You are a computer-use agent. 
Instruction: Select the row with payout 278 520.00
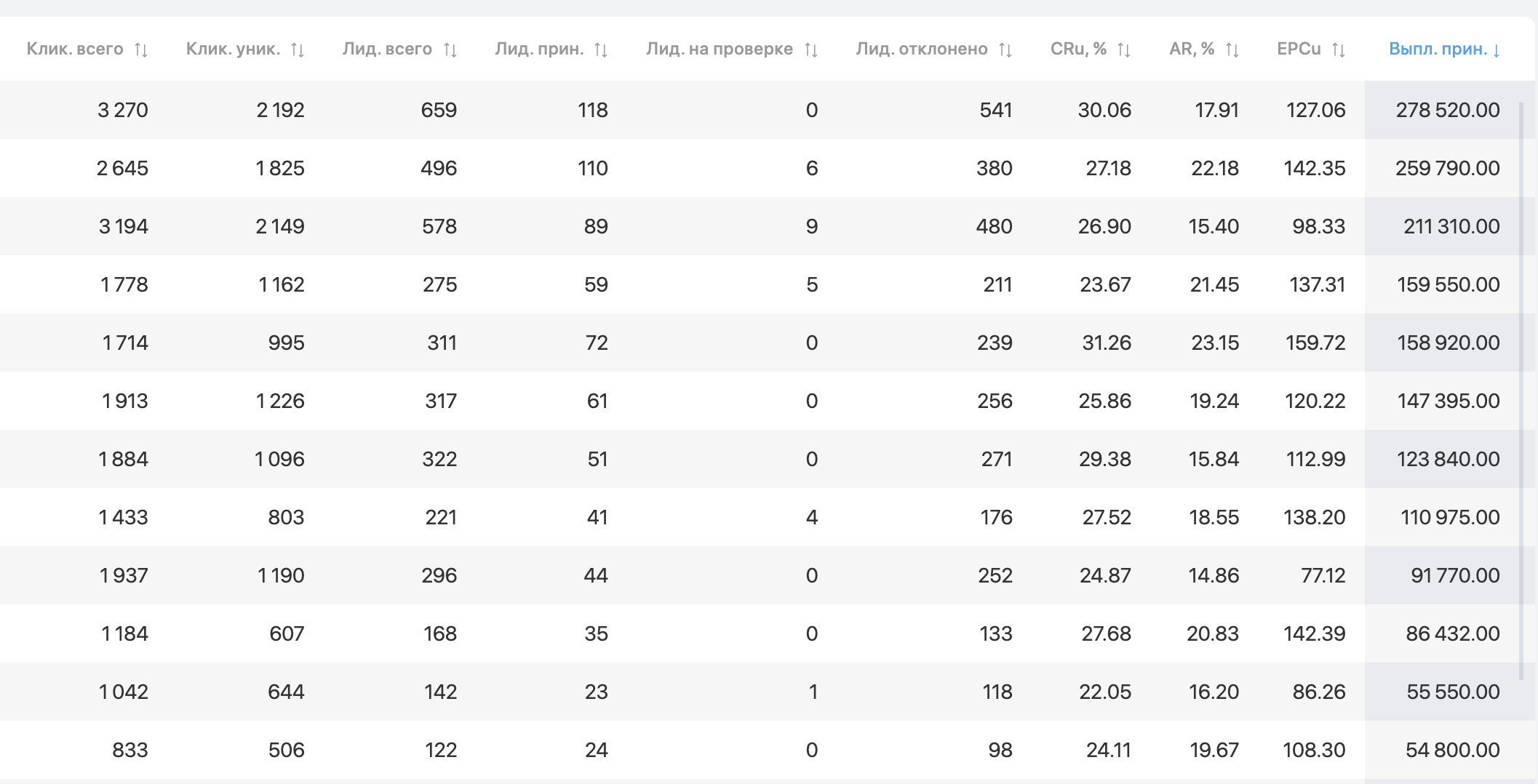[x=768, y=110]
